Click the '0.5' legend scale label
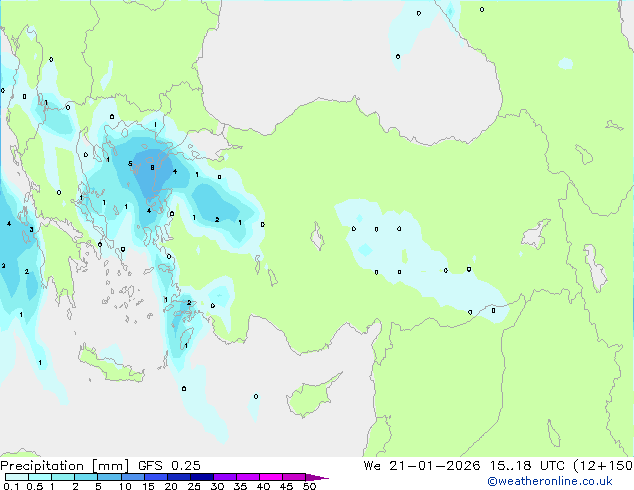 pos(35,486)
